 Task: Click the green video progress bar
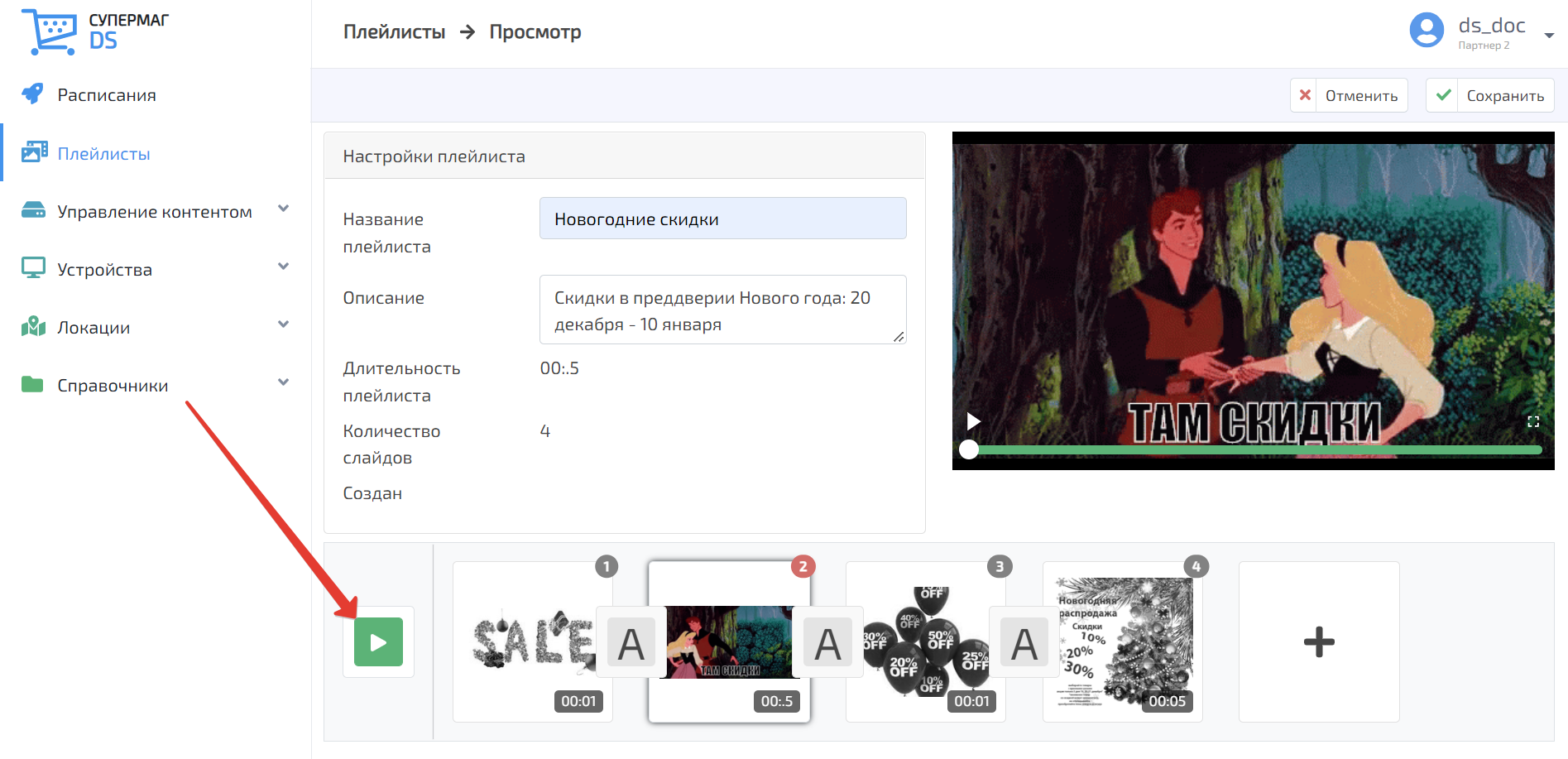point(1255,449)
